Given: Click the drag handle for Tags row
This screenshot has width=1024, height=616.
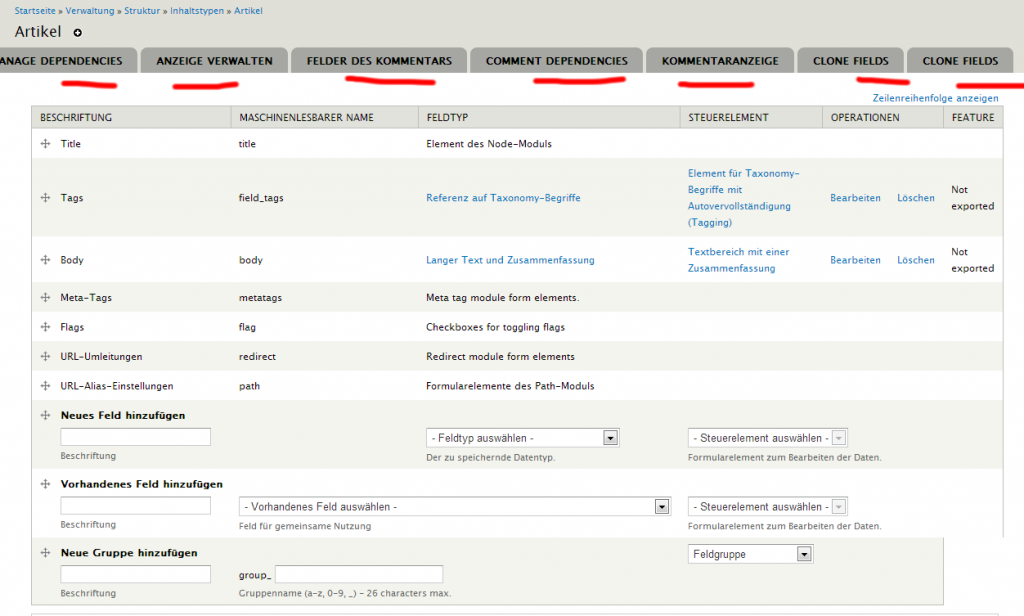Looking at the screenshot, I should (45, 198).
